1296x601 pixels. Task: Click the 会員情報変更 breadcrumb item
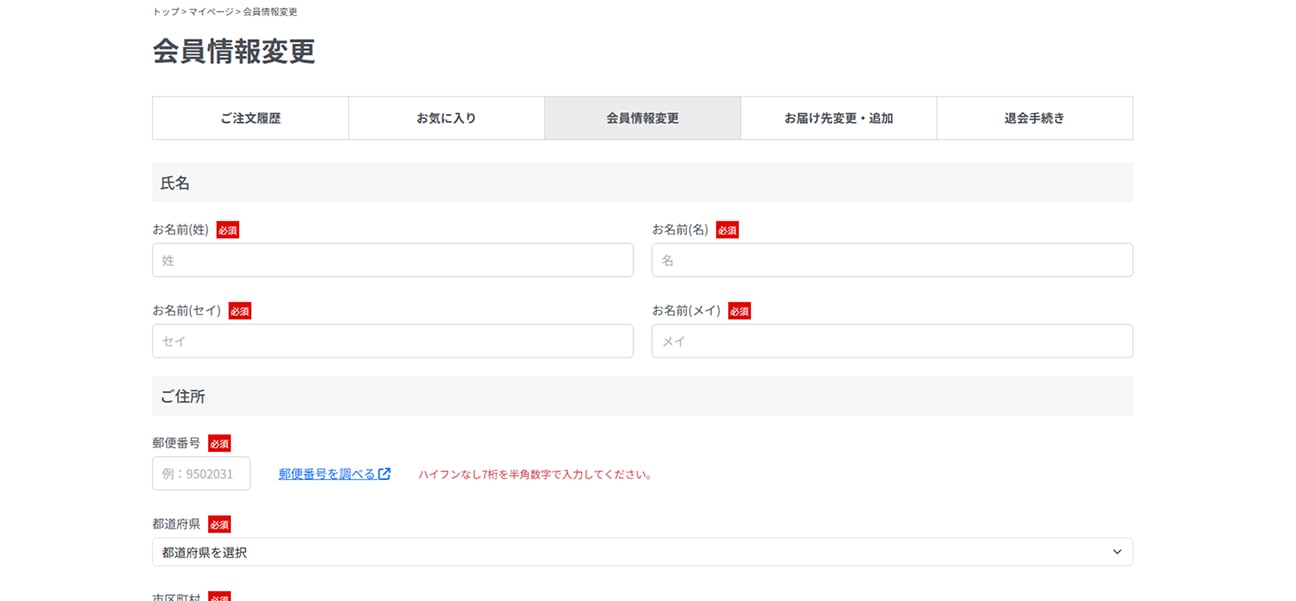click(x=270, y=12)
